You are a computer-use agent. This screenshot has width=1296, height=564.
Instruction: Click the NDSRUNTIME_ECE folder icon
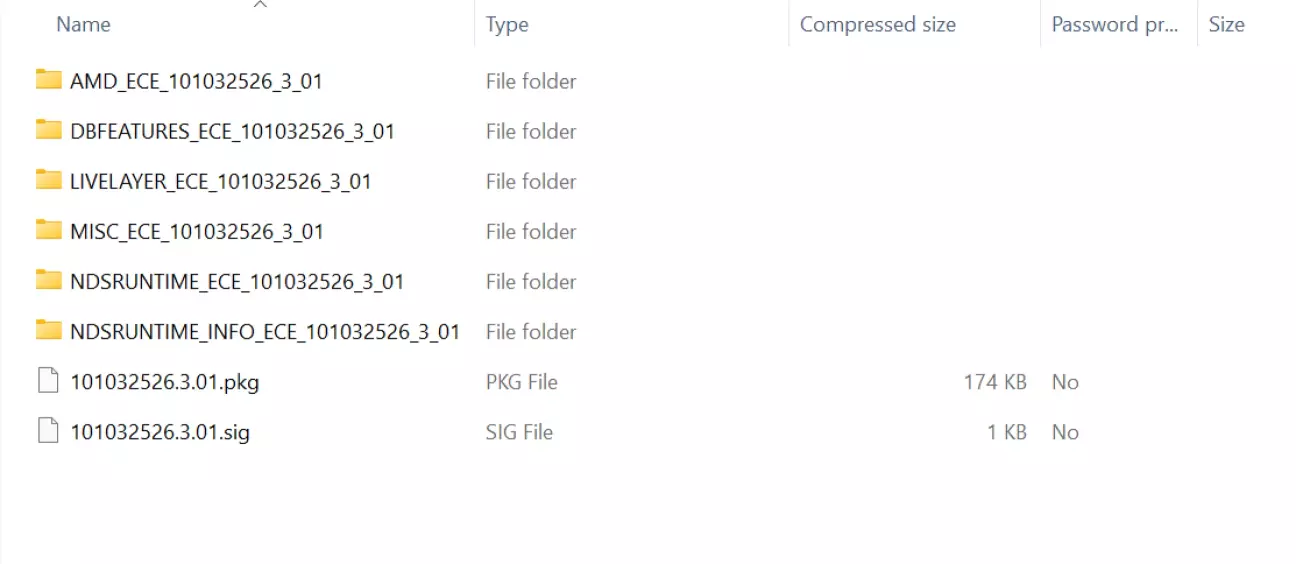48,280
